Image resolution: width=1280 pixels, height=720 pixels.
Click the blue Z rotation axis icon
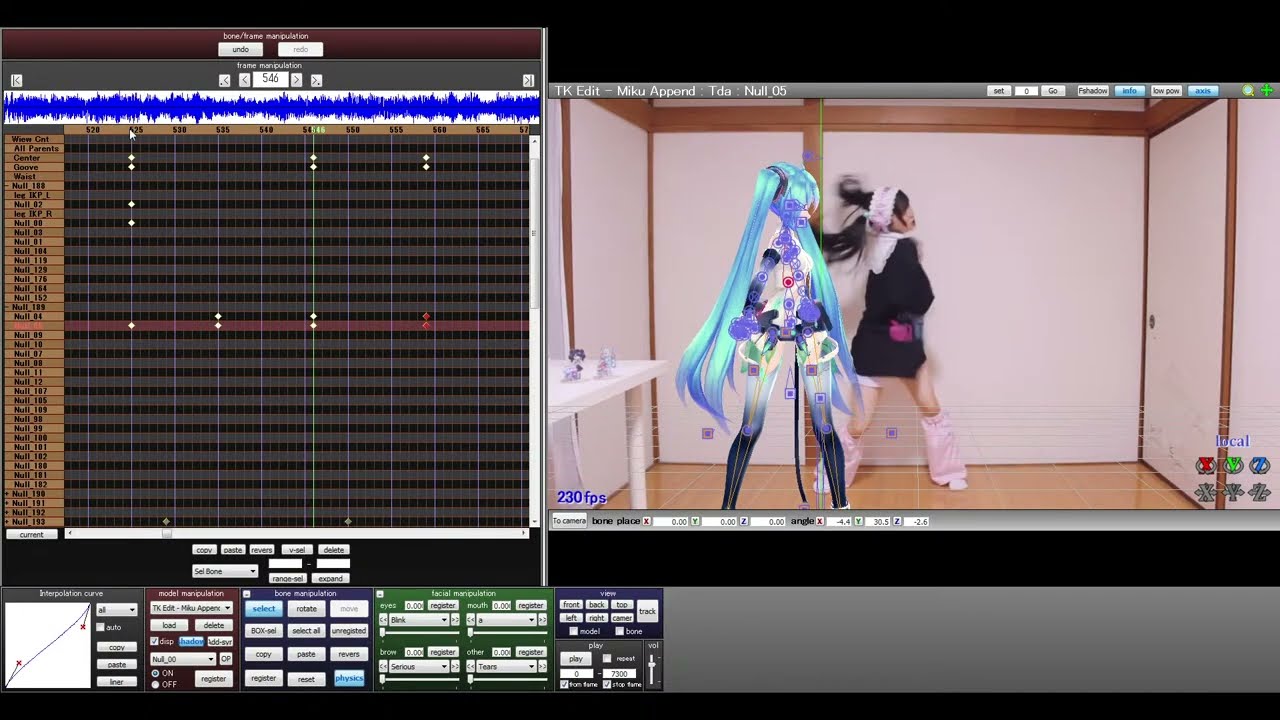tap(1260, 466)
